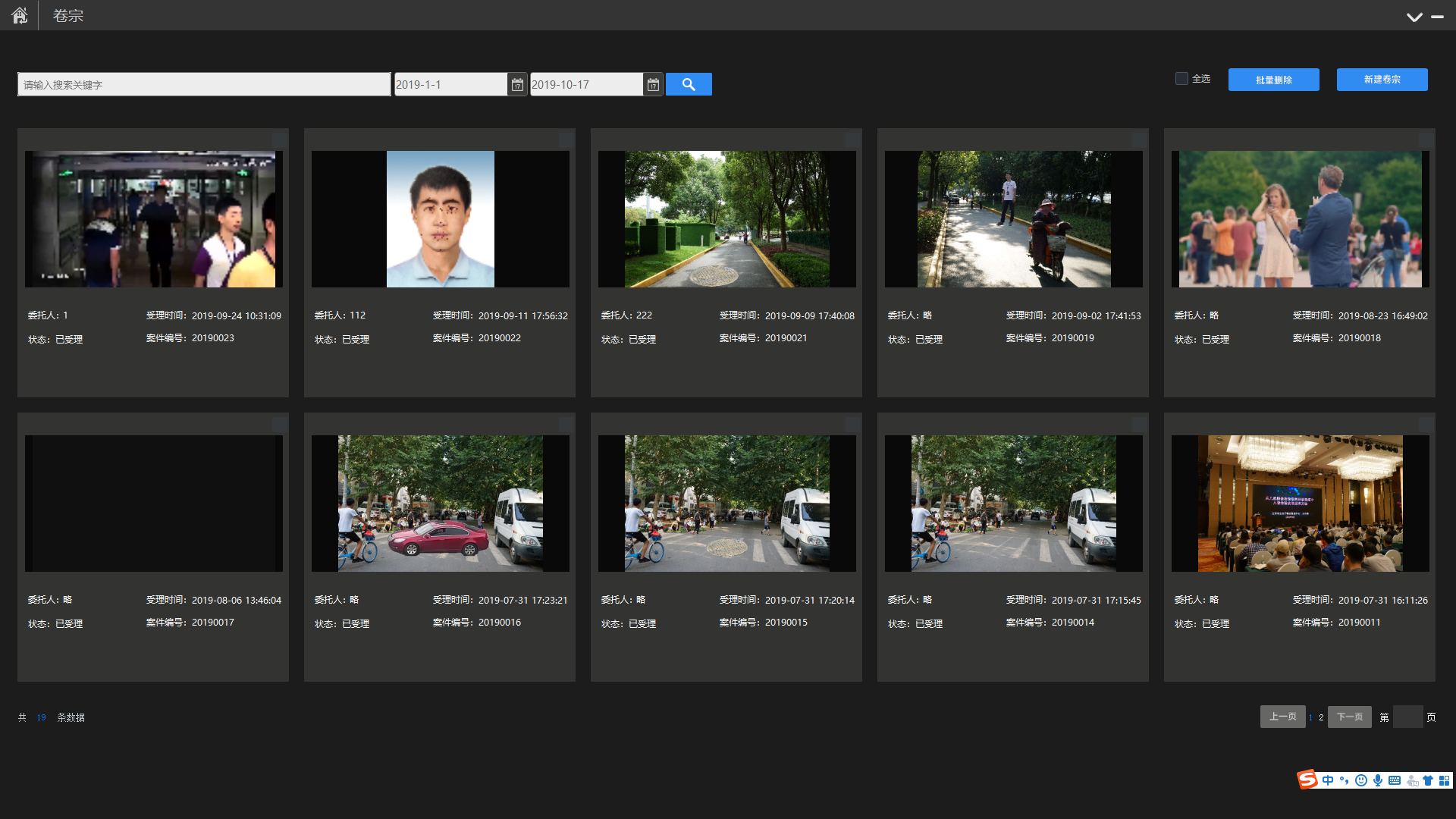The height and width of the screenshot is (819, 1456).
Task: Tick the checkbox on case 20190015 card
Action: (x=852, y=424)
